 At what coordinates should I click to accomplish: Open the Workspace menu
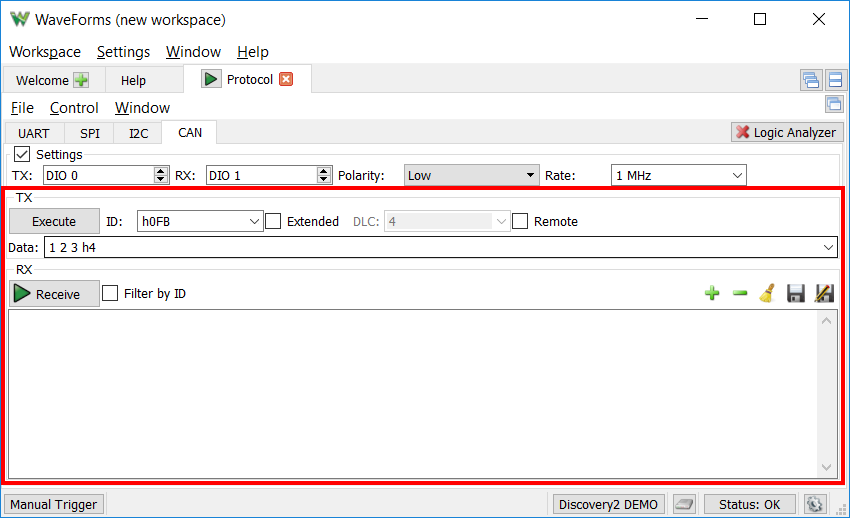tap(45, 52)
